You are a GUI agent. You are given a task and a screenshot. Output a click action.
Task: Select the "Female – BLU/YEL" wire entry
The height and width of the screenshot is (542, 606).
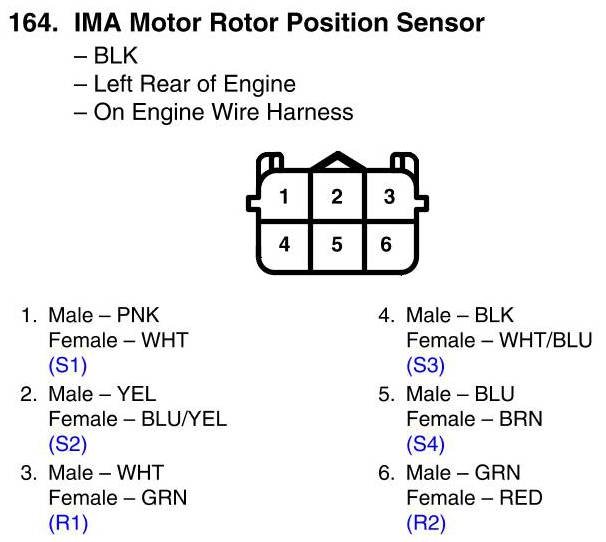137,419
